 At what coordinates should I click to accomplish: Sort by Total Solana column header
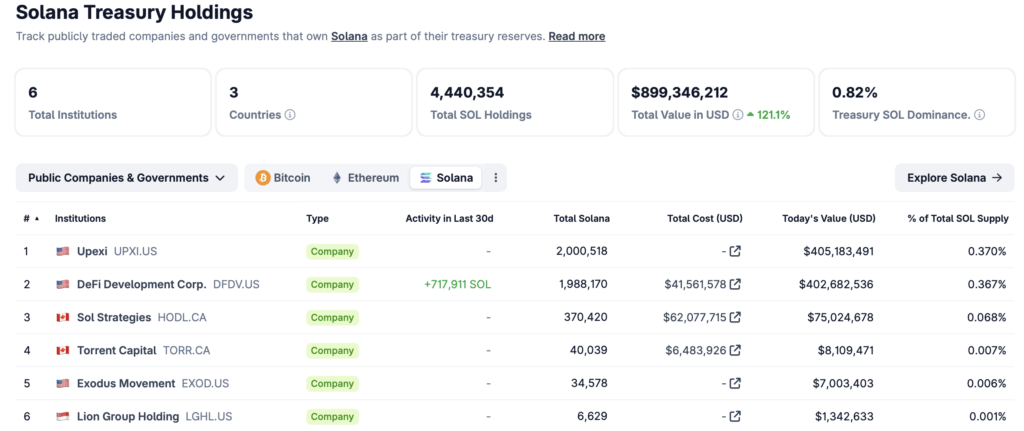(x=581, y=219)
